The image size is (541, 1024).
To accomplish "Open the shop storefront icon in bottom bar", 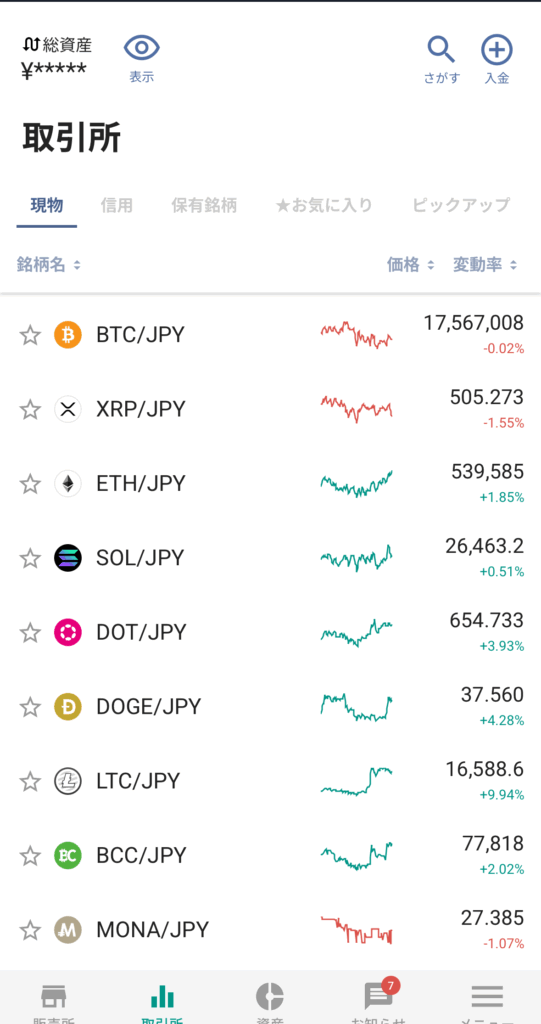I will (54, 997).
